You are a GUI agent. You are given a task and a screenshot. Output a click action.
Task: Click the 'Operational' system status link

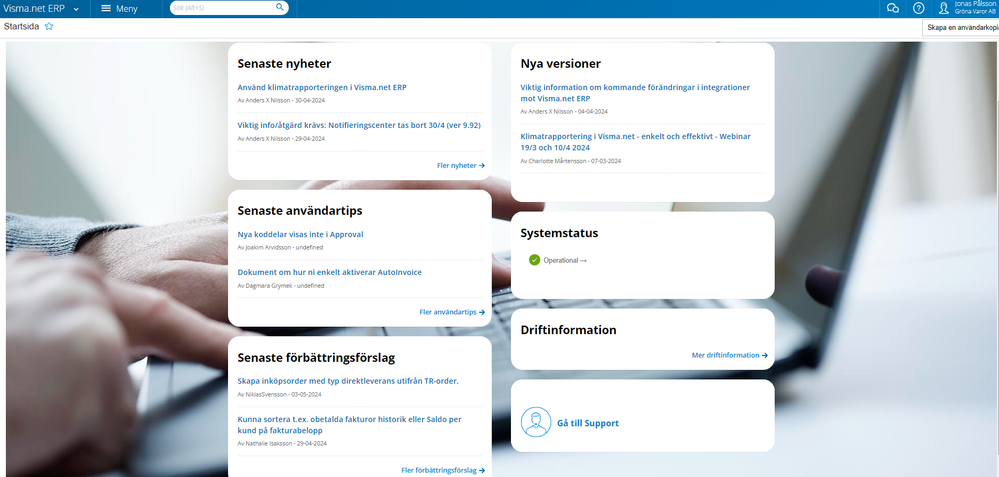click(x=564, y=260)
